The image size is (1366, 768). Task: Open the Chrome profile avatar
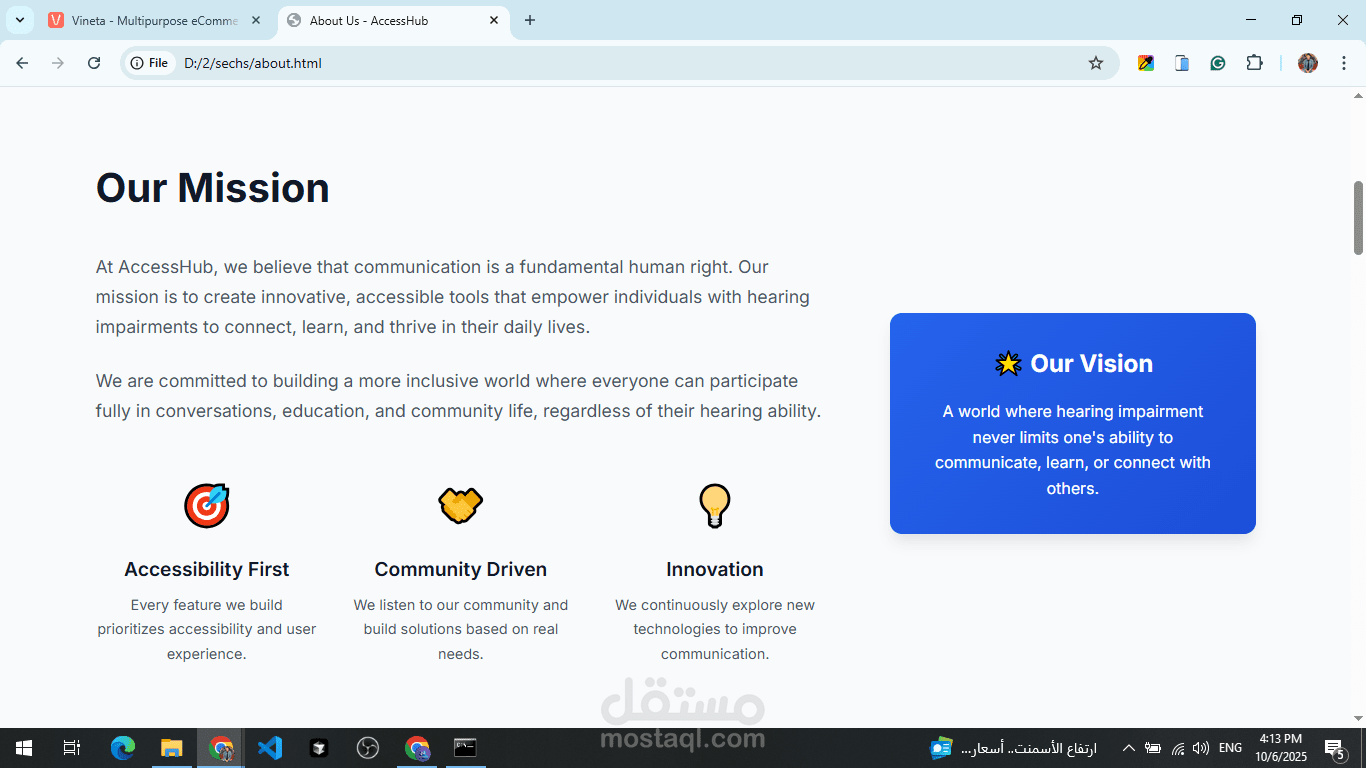point(1308,63)
